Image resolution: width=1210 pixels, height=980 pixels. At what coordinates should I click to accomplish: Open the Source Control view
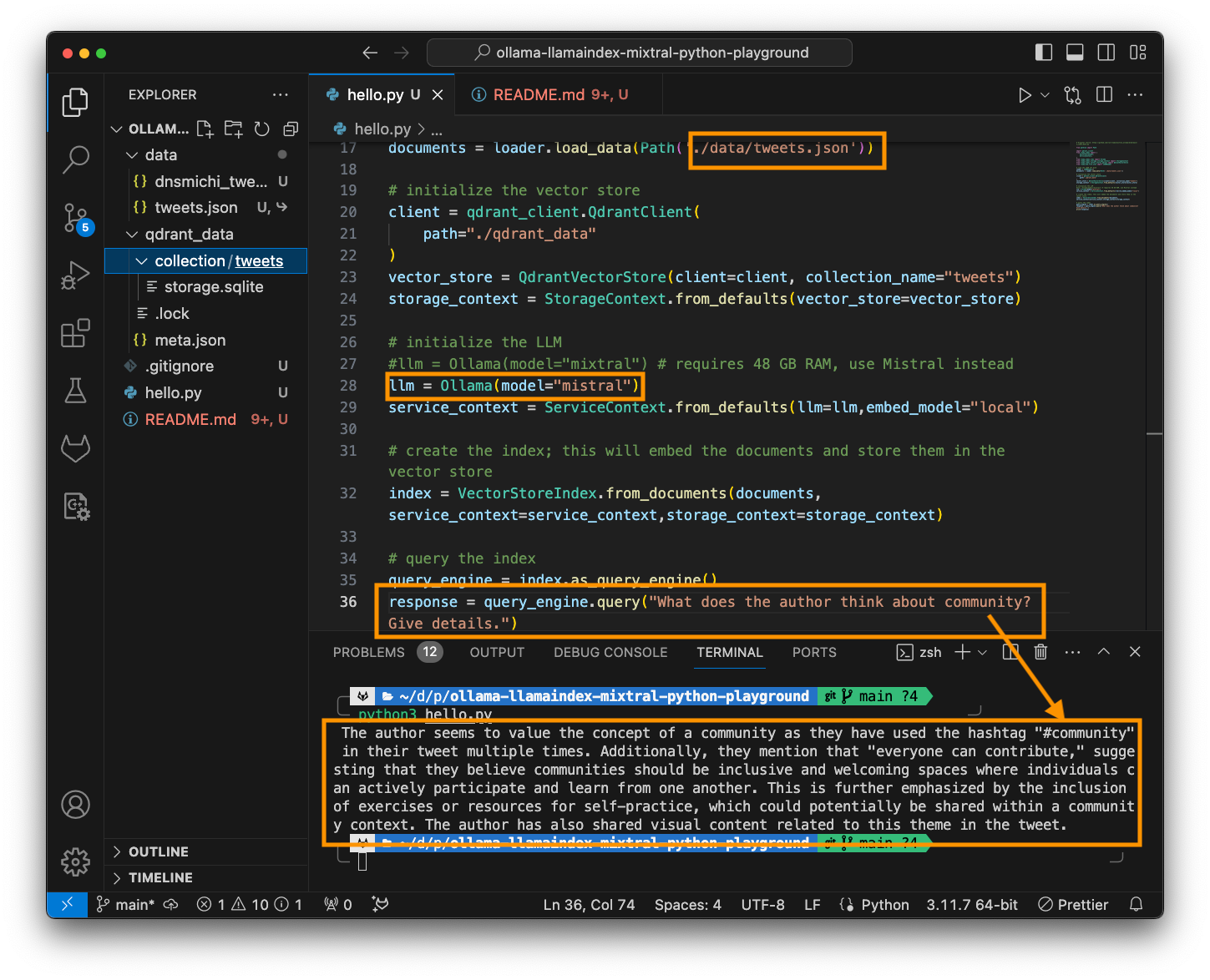(x=75, y=219)
